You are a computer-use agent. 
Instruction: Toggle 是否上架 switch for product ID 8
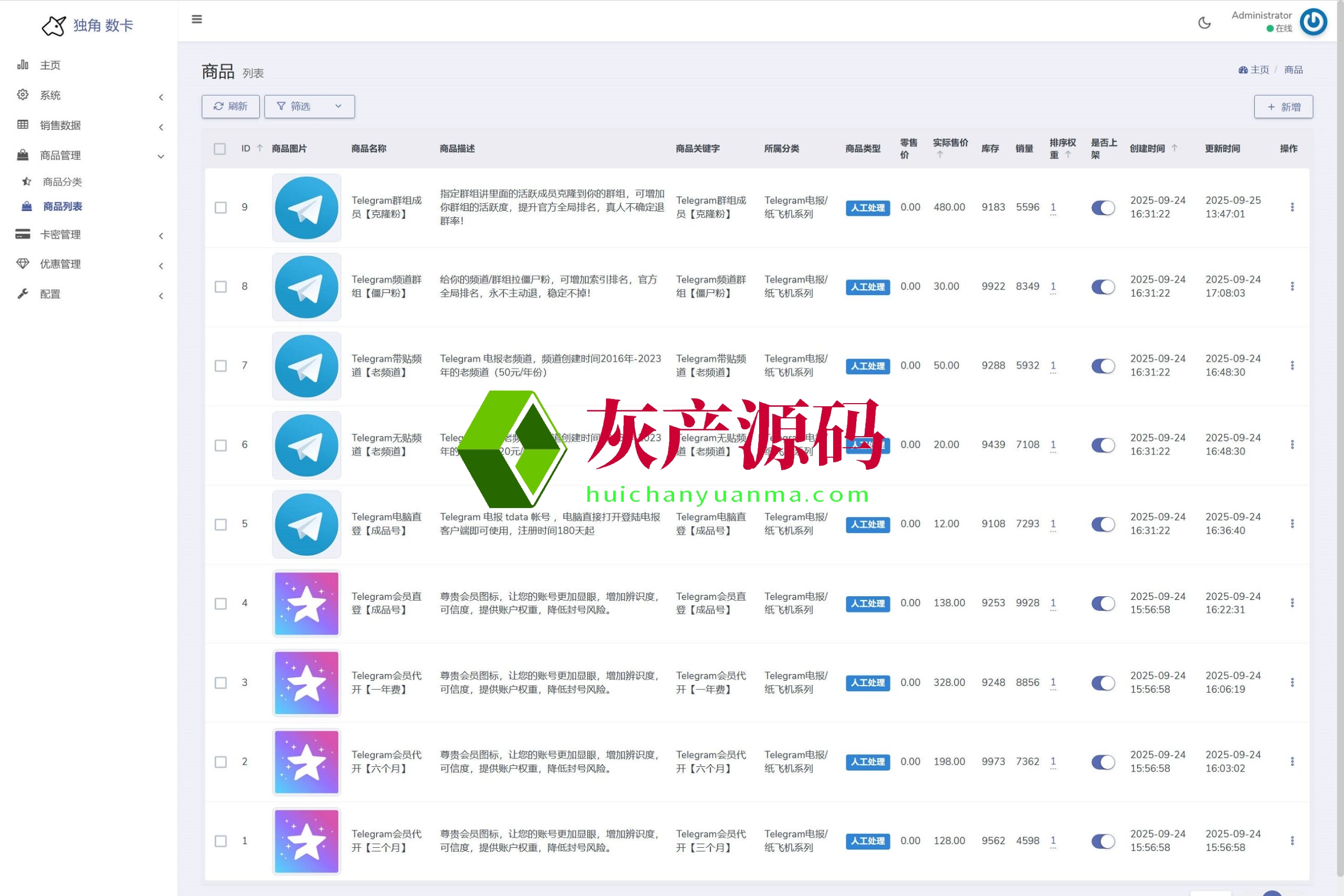click(1102, 287)
